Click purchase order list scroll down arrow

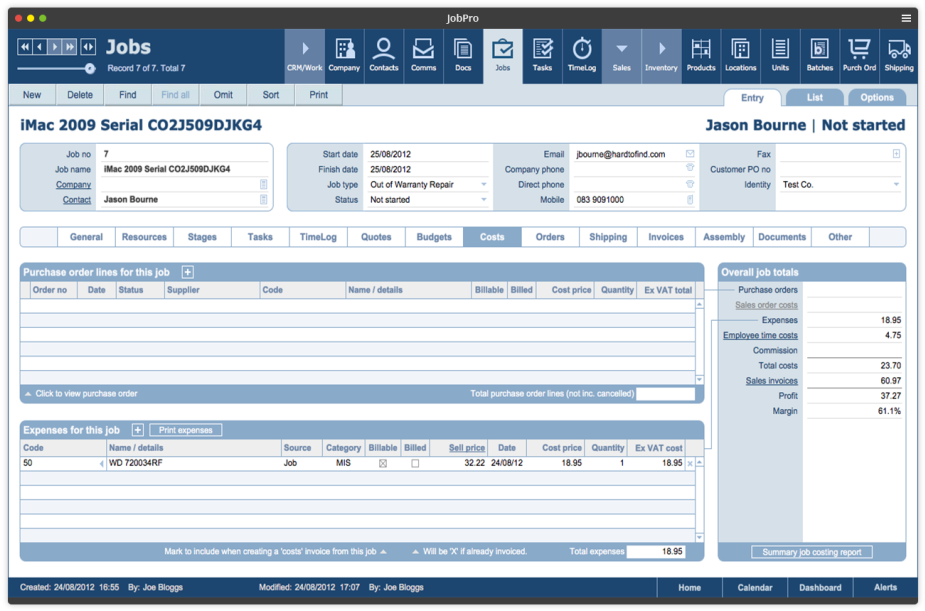point(699,380)
